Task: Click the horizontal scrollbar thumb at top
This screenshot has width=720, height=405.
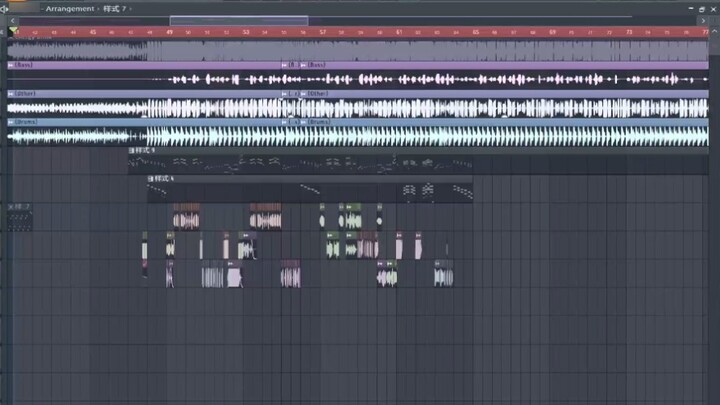Action: coord(238,19)
